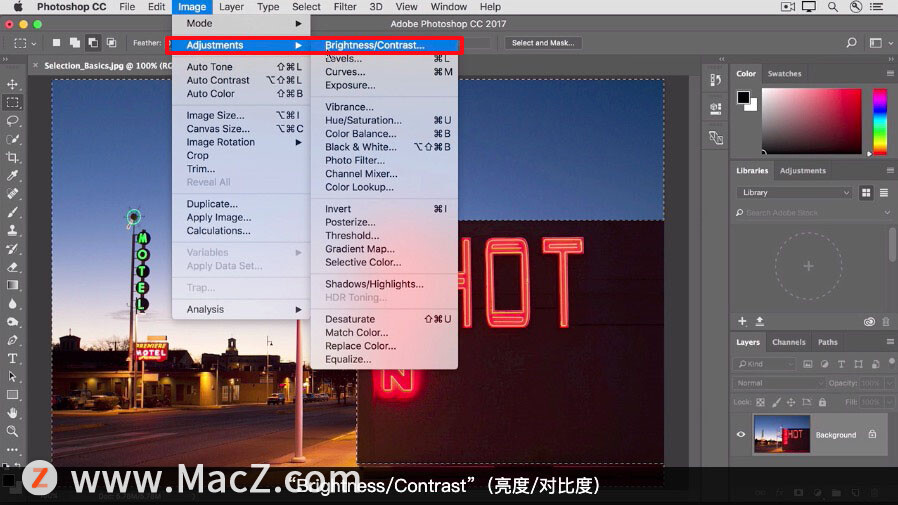Select the Gradient tool
Screen dimensions: 898x505
(12, 285)
